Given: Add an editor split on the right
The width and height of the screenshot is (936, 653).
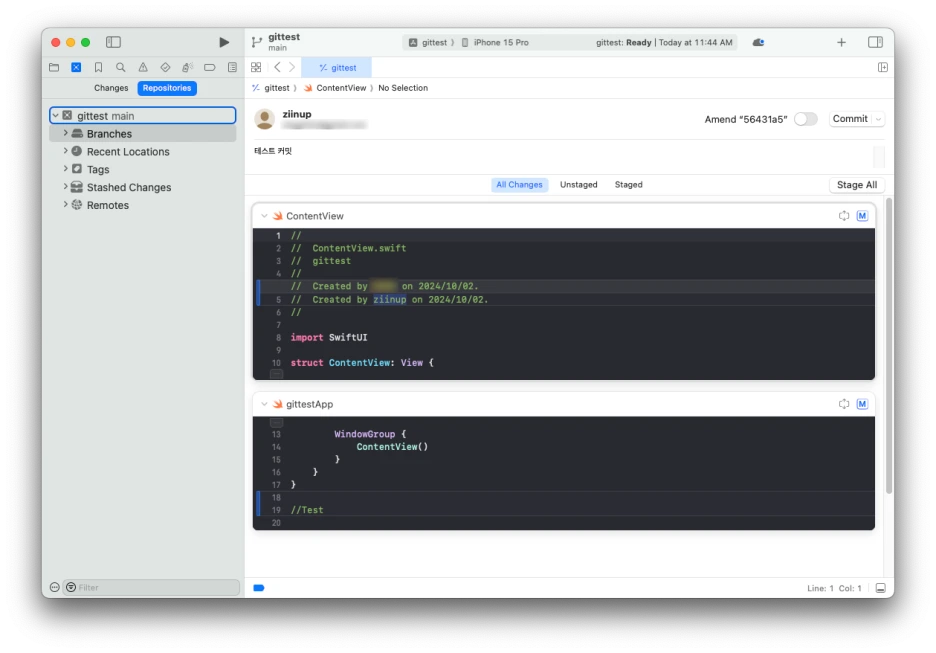Looking at the screenshot, I should [883, 67].
